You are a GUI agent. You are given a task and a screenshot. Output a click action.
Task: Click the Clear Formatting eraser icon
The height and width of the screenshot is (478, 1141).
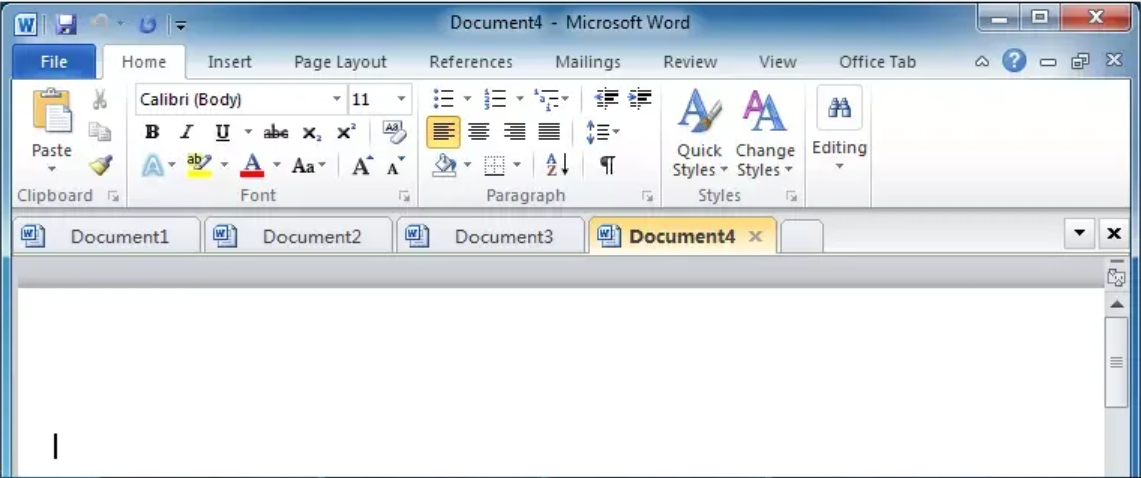394,132
